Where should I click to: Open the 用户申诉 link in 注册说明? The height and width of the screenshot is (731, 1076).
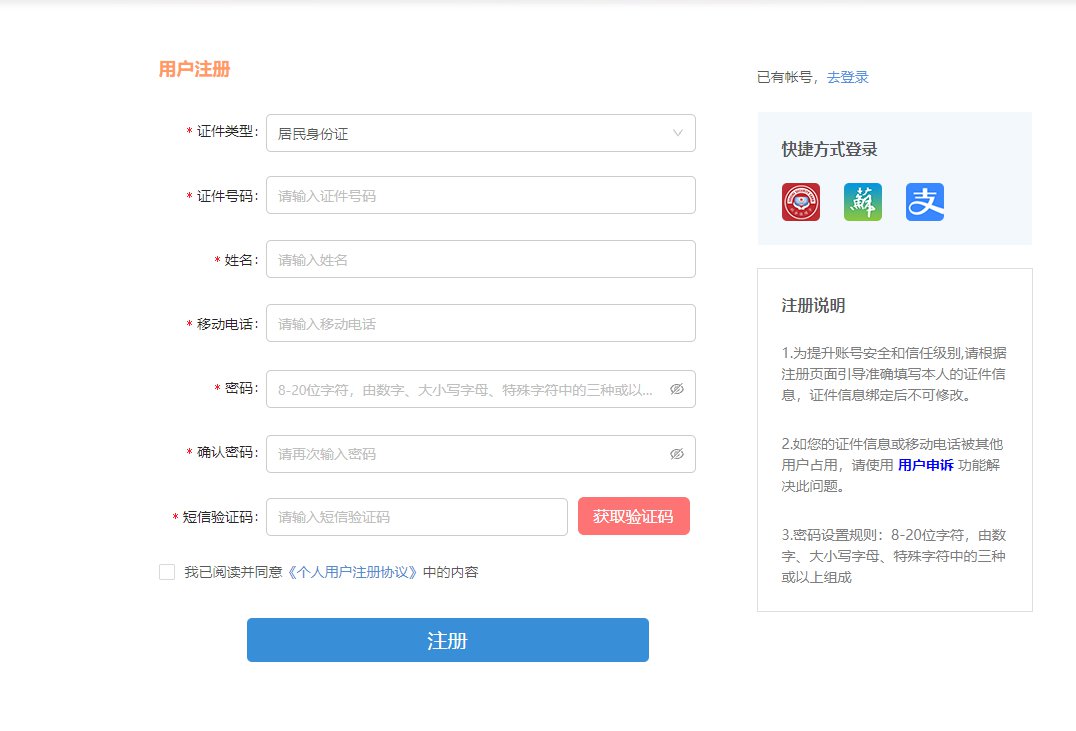[925, 465]
